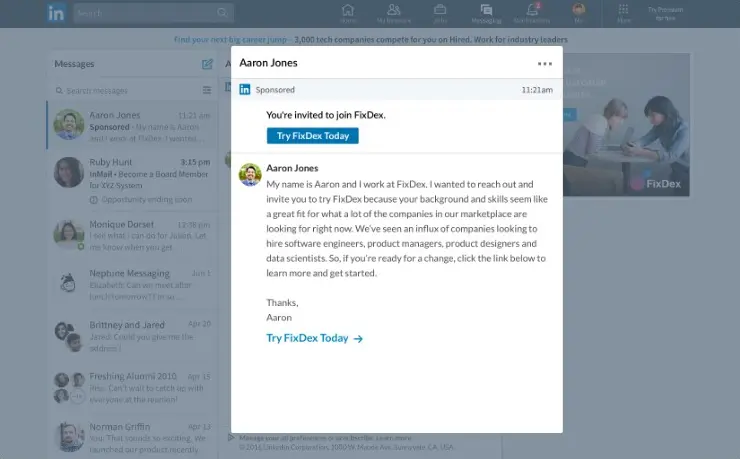Open Messaging in top navigation
The height and width of the screenshot is (459, 740).
[486, 13]
